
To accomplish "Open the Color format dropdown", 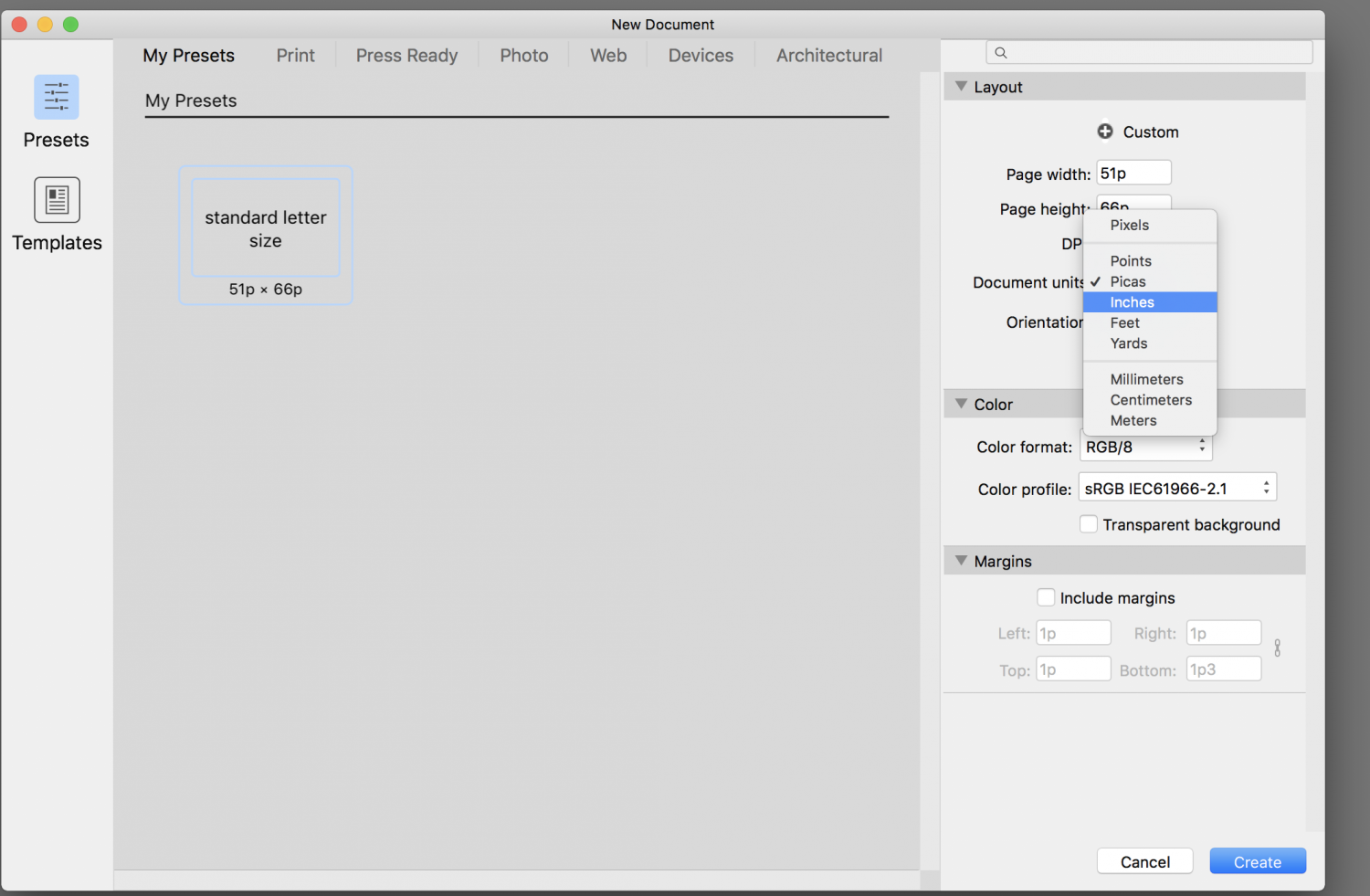I will coord(1145,448).
